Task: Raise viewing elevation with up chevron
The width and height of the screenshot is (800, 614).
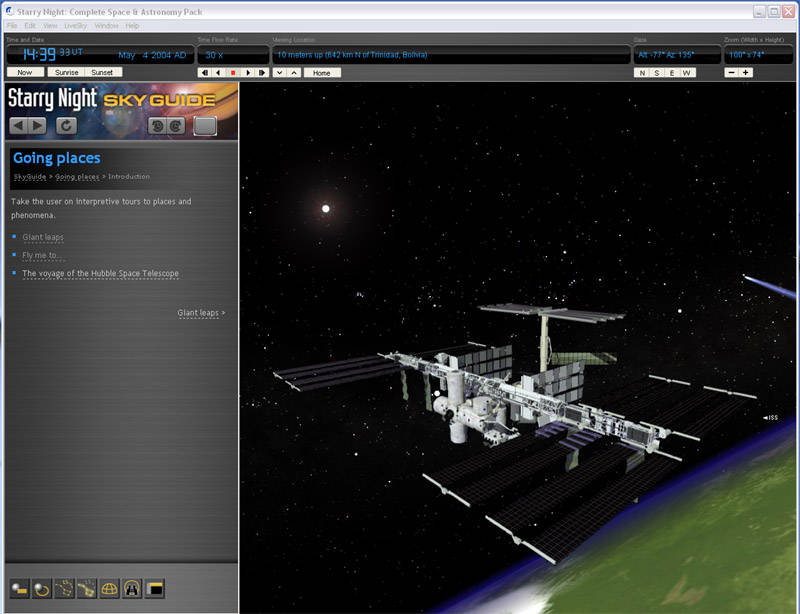Action: [x=294, y=72]
